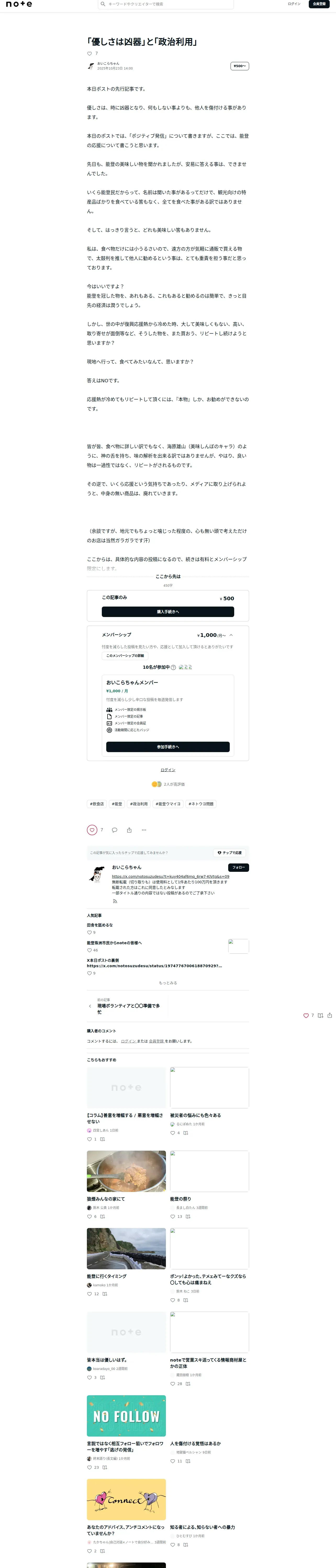
Task: Toggle bookmark on 能登に行くタイミング card
Action: pyautogui.click(x=105, y=1294)
